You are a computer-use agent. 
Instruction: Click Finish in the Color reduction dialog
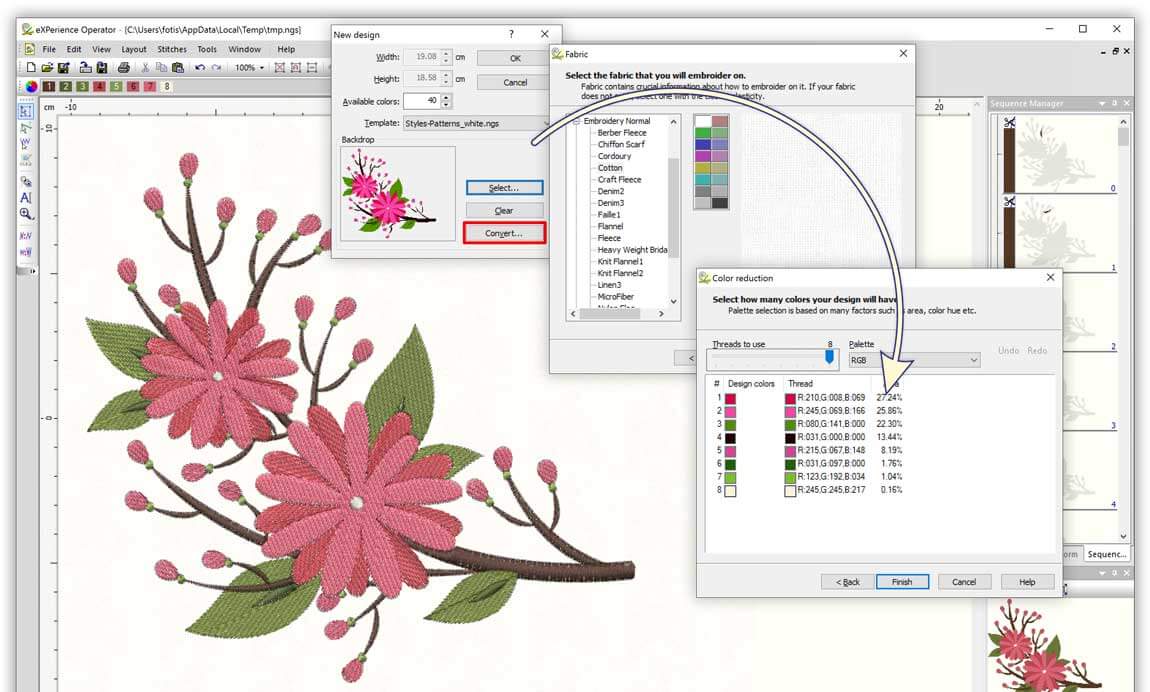tap(901, 581)
